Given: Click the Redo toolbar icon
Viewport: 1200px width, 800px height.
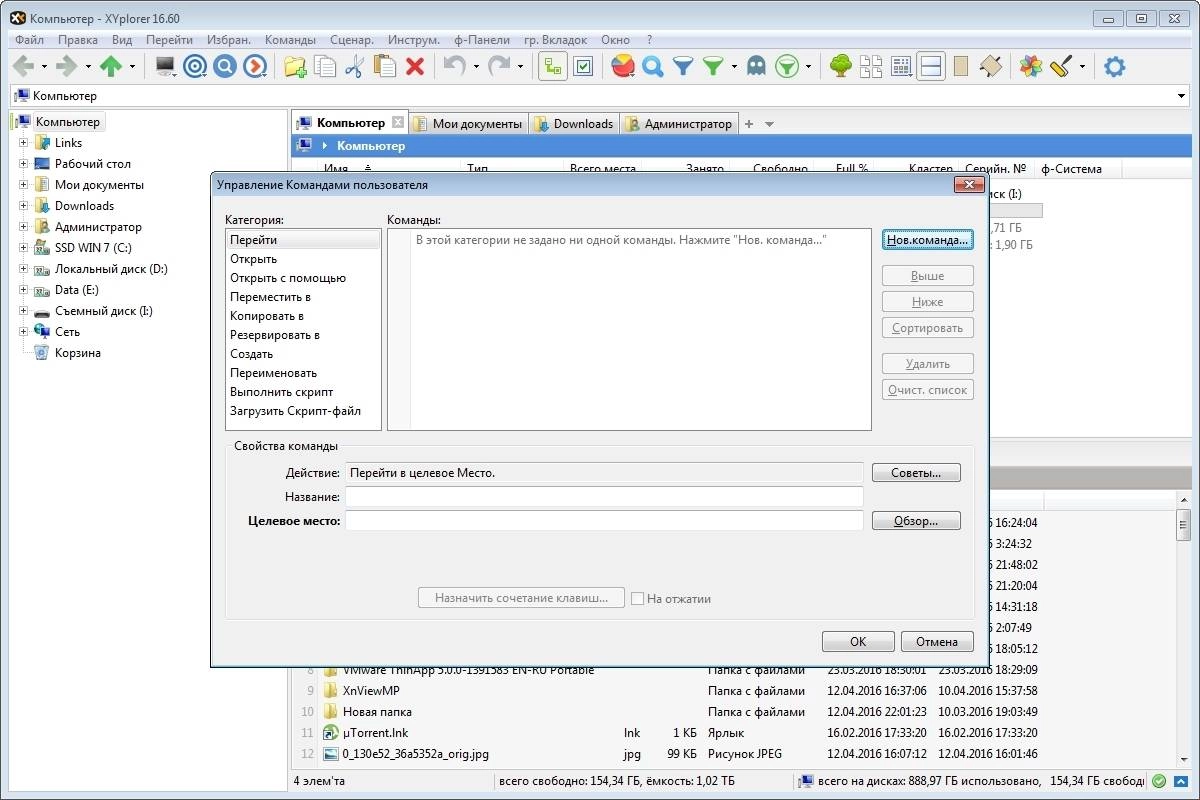Looking at the screenshot, I should (498, 67).
